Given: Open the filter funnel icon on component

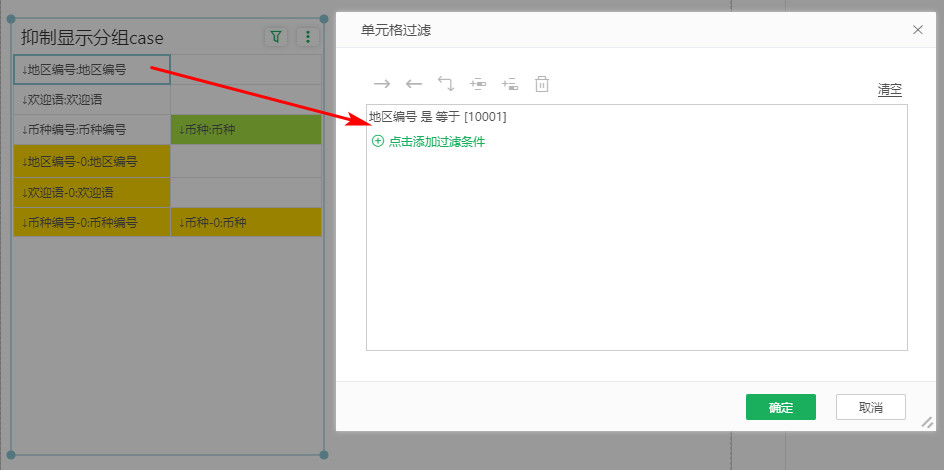Looking at the screenshot, I should click(277, 37).
